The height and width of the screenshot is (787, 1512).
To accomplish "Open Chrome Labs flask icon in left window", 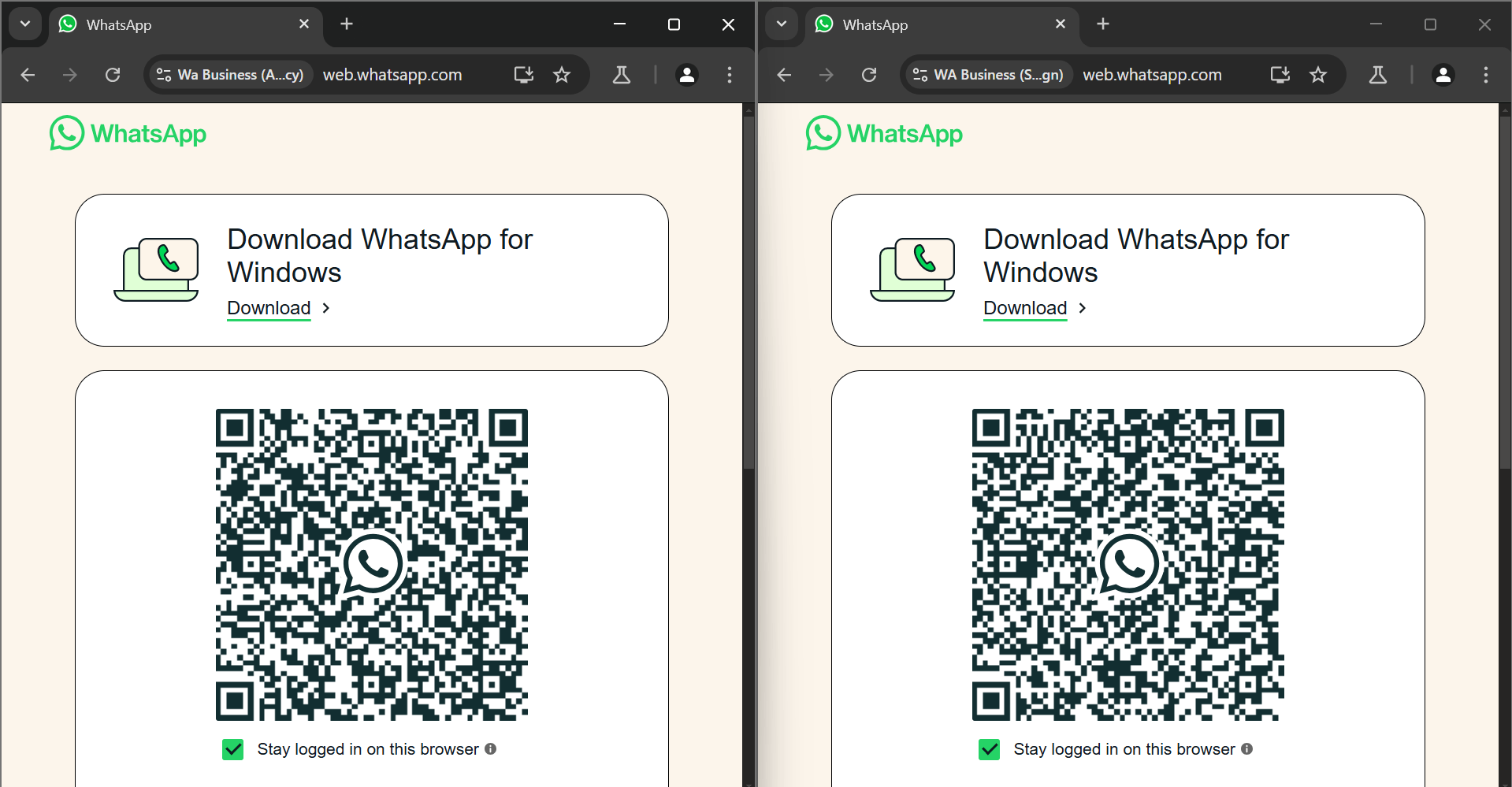I will pos(622,75).
